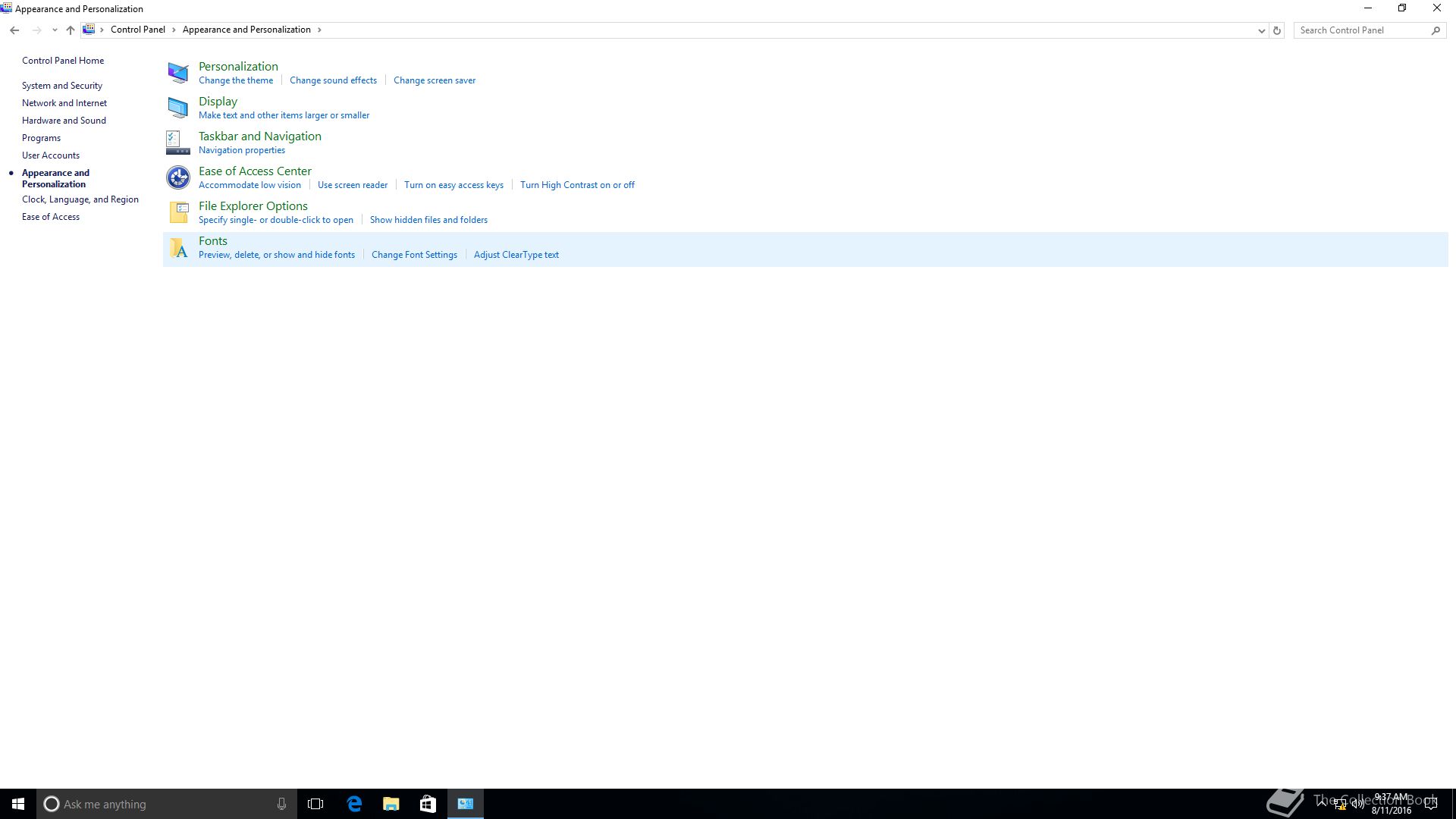The height and width of the screenshot is (819, 1456).
Task: Open Taskbar and Navigation heading
Action: click(x=260, y=136)
